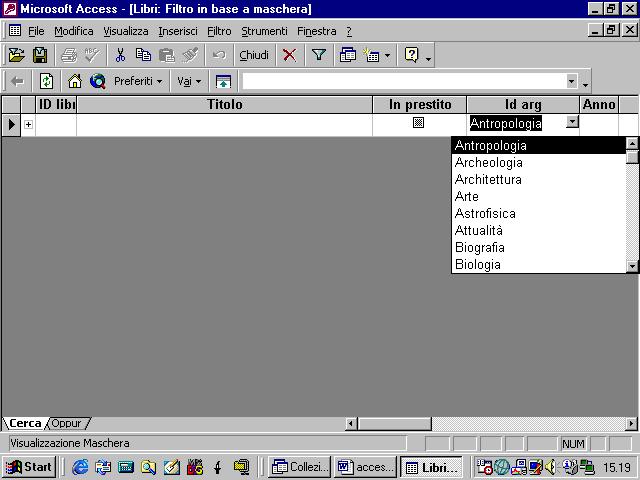Image resolution: width=640 pixels, height=480 pixels.
Task: Click the Titolo filter cell
Action: [224, 124]
